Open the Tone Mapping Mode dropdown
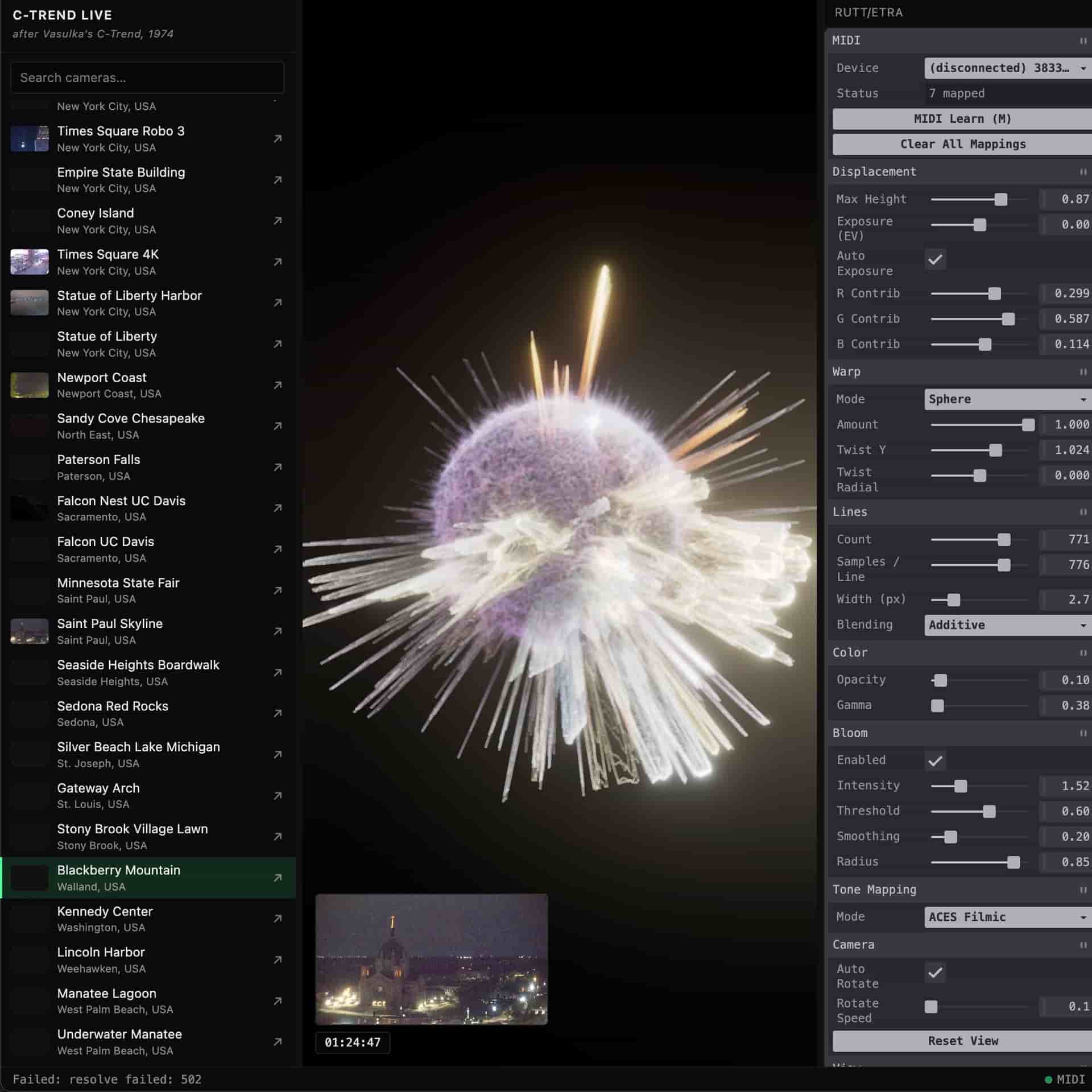This screenshot has height=1092, width=1092. click(x=1007, y=916)
